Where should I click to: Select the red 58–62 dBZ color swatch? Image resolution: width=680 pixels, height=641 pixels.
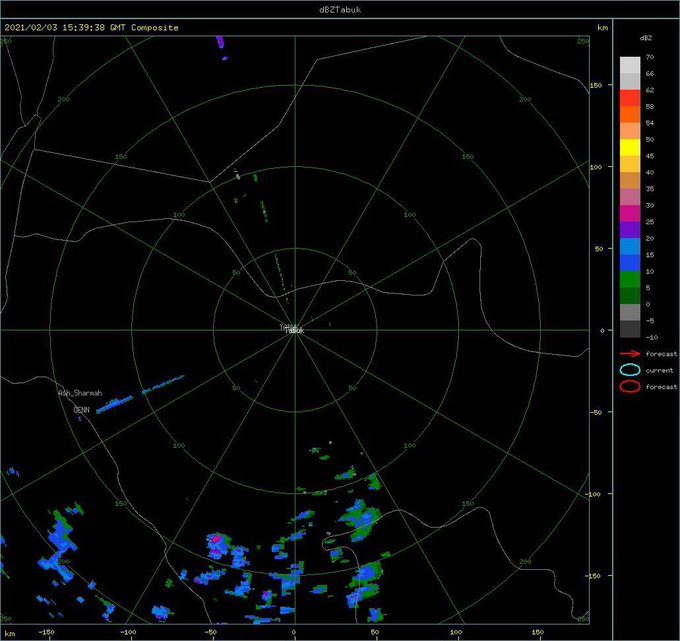pos(630,98)
